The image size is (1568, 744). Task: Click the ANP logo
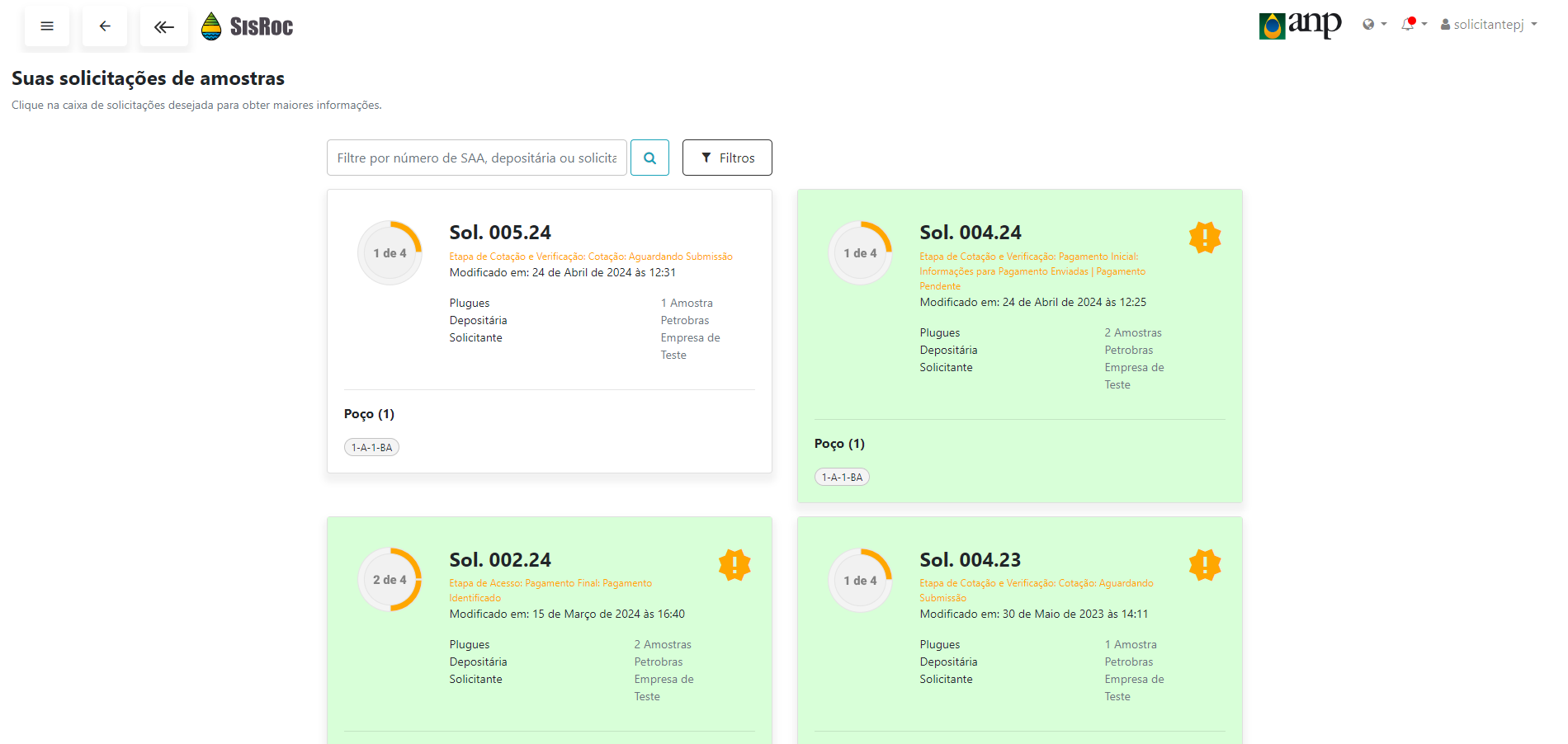click(x=1300, y=25)
